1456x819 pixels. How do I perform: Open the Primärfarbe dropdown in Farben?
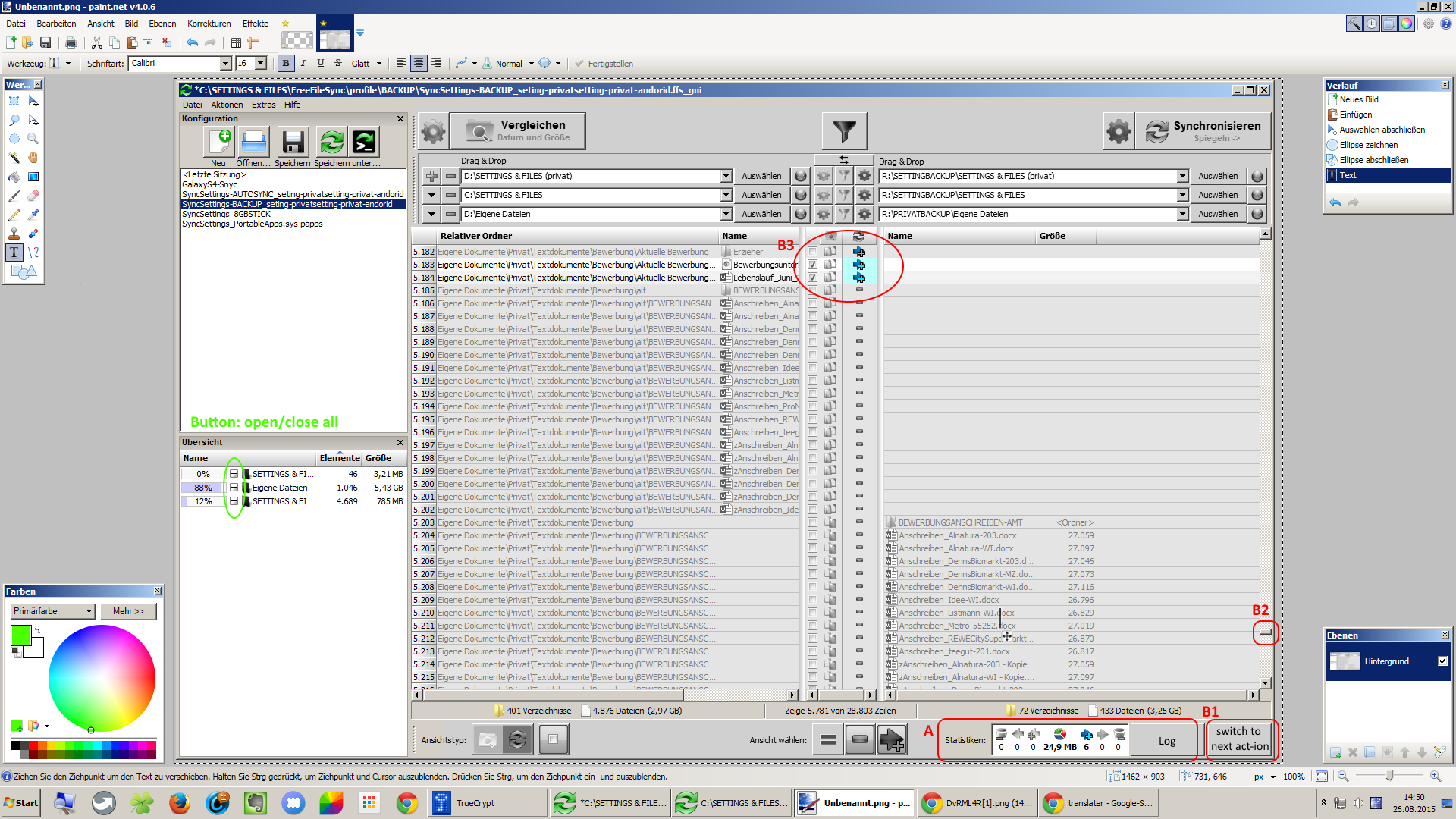click(52, 611)
